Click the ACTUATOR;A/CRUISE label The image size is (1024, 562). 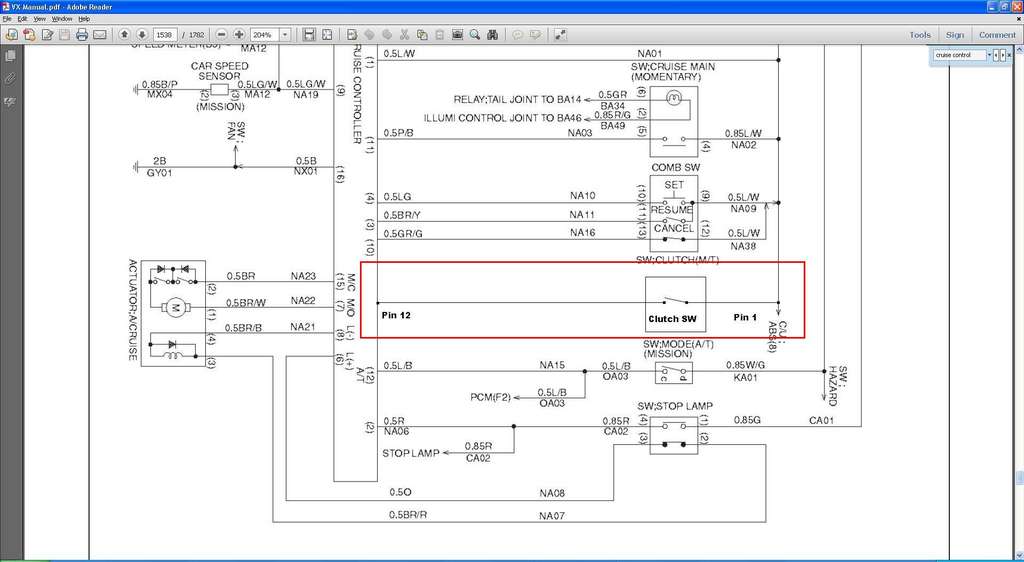point(133,309)
